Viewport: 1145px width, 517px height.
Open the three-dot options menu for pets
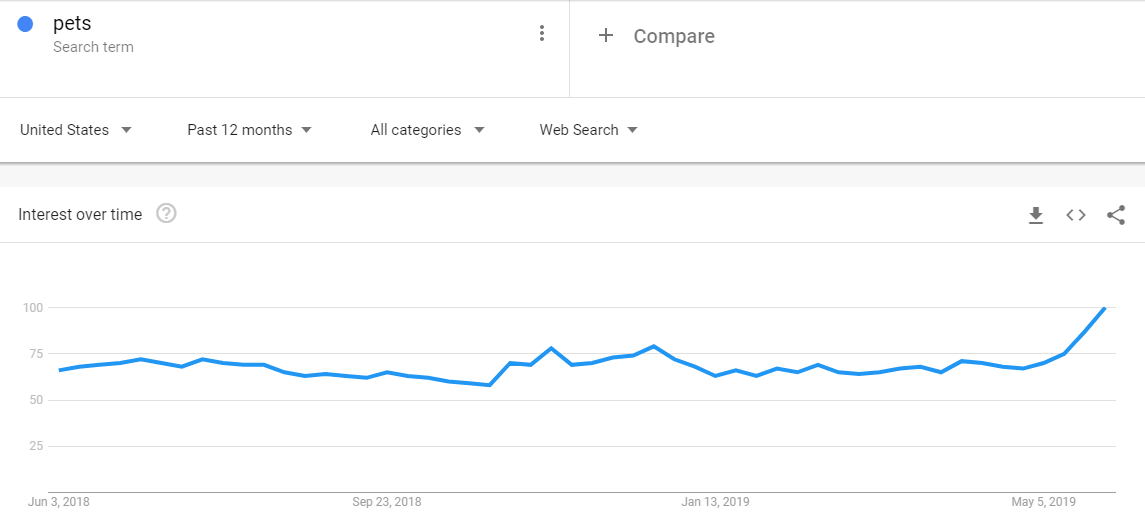(541, 33)
